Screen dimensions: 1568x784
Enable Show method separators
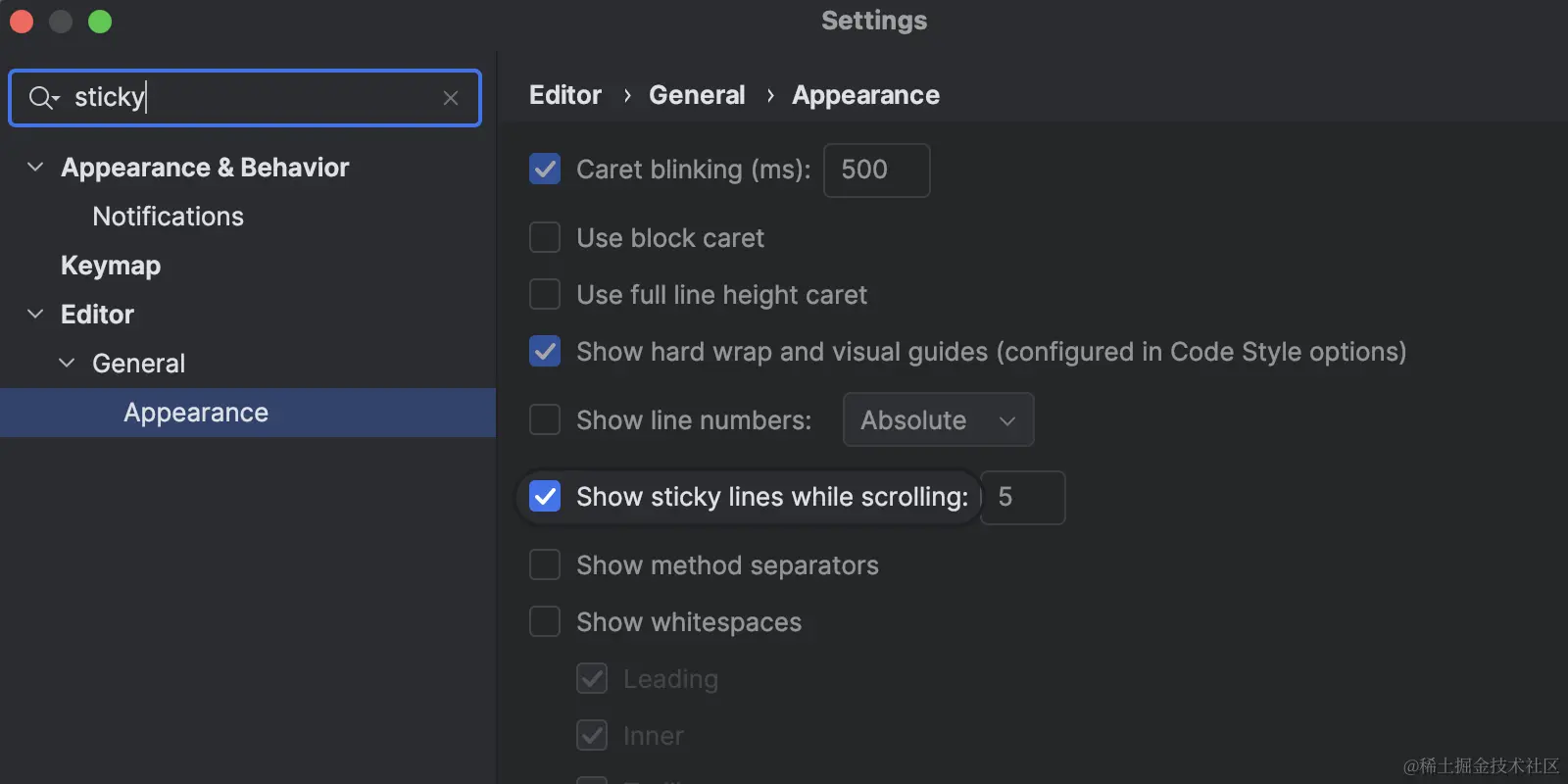click(x=545, y=565)
